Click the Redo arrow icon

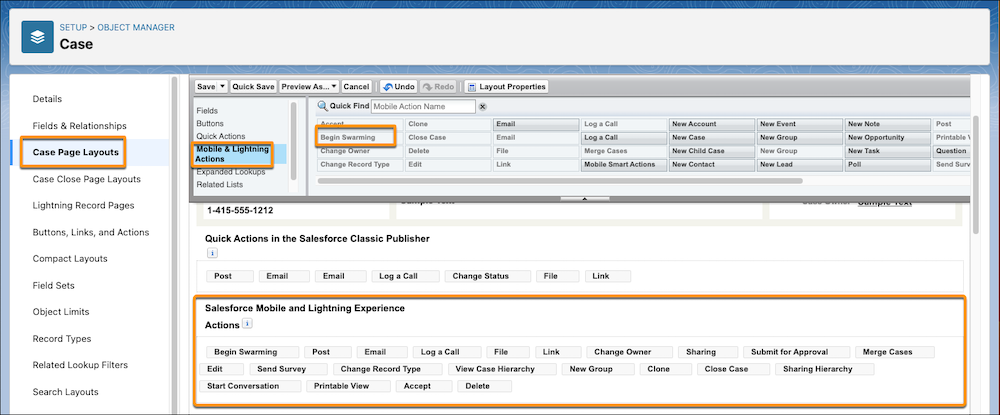click(427, 87)
